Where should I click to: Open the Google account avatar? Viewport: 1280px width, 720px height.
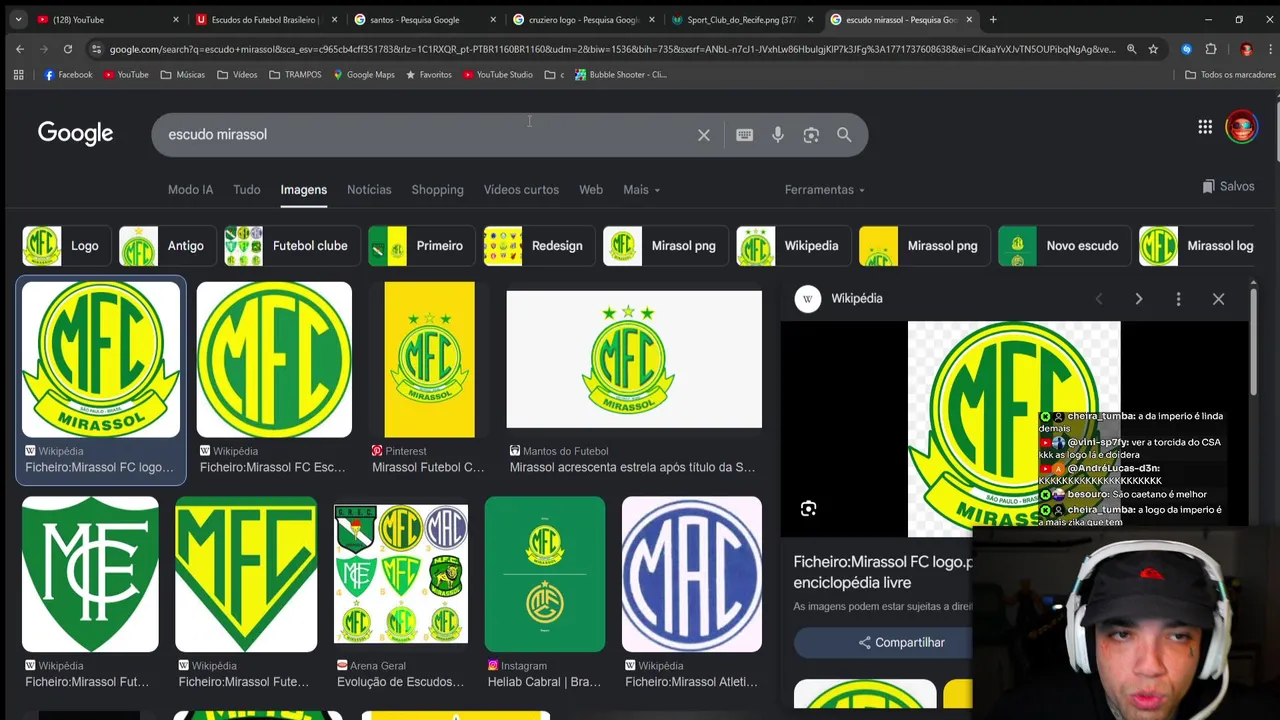pyautogui.click(x=1241, y=127)
